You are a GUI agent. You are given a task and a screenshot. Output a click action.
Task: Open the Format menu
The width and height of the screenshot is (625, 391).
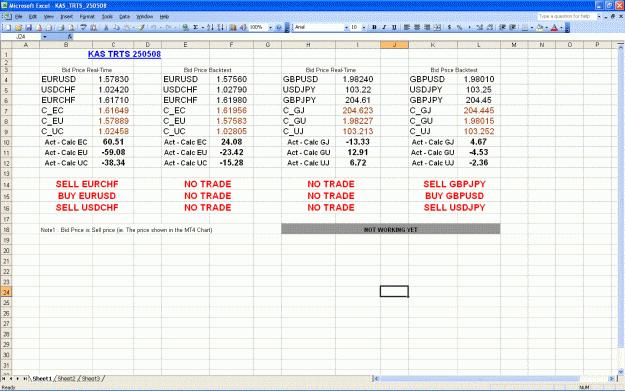point(87,17)
